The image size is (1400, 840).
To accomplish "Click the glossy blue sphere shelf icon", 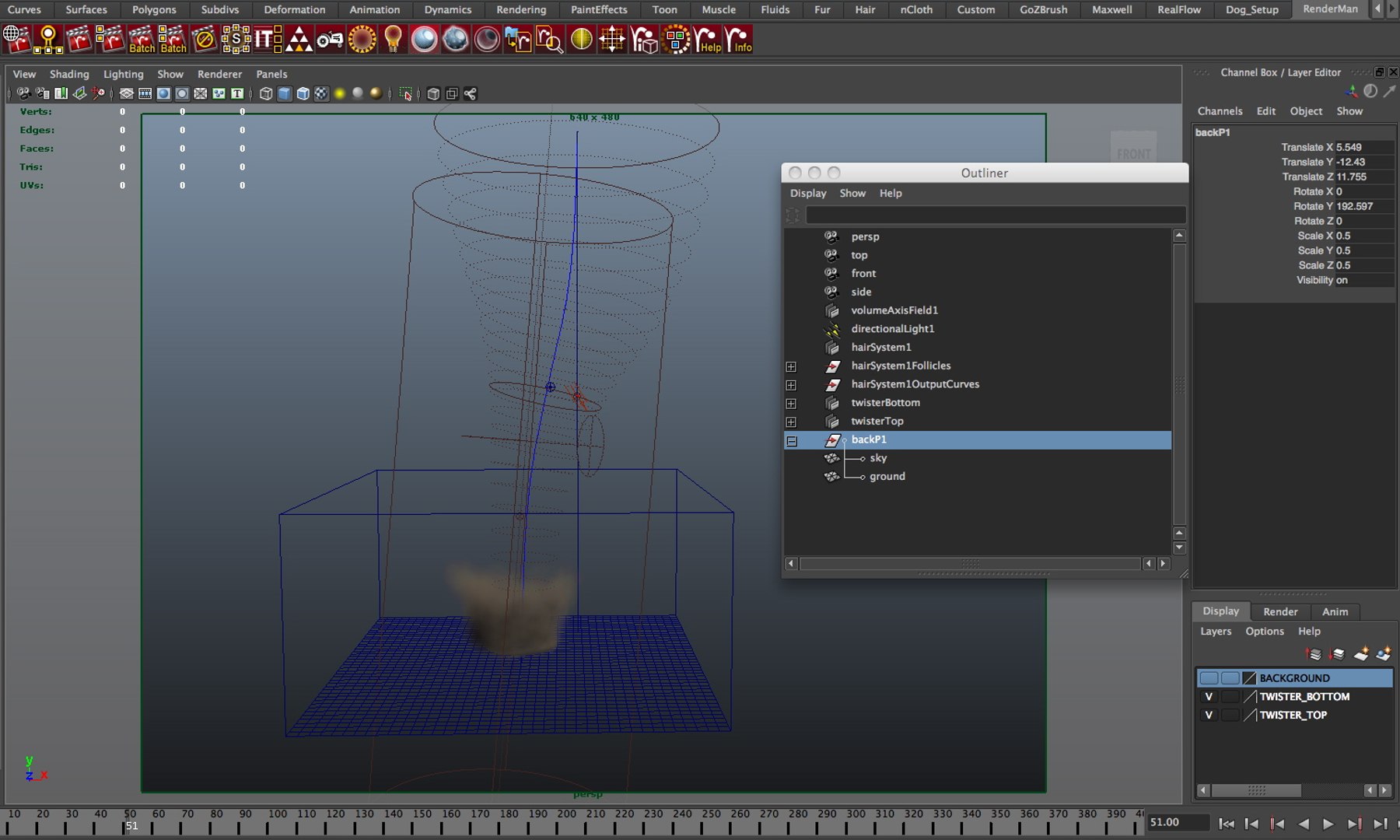I will pyautogui.click(x=424, y=39).
